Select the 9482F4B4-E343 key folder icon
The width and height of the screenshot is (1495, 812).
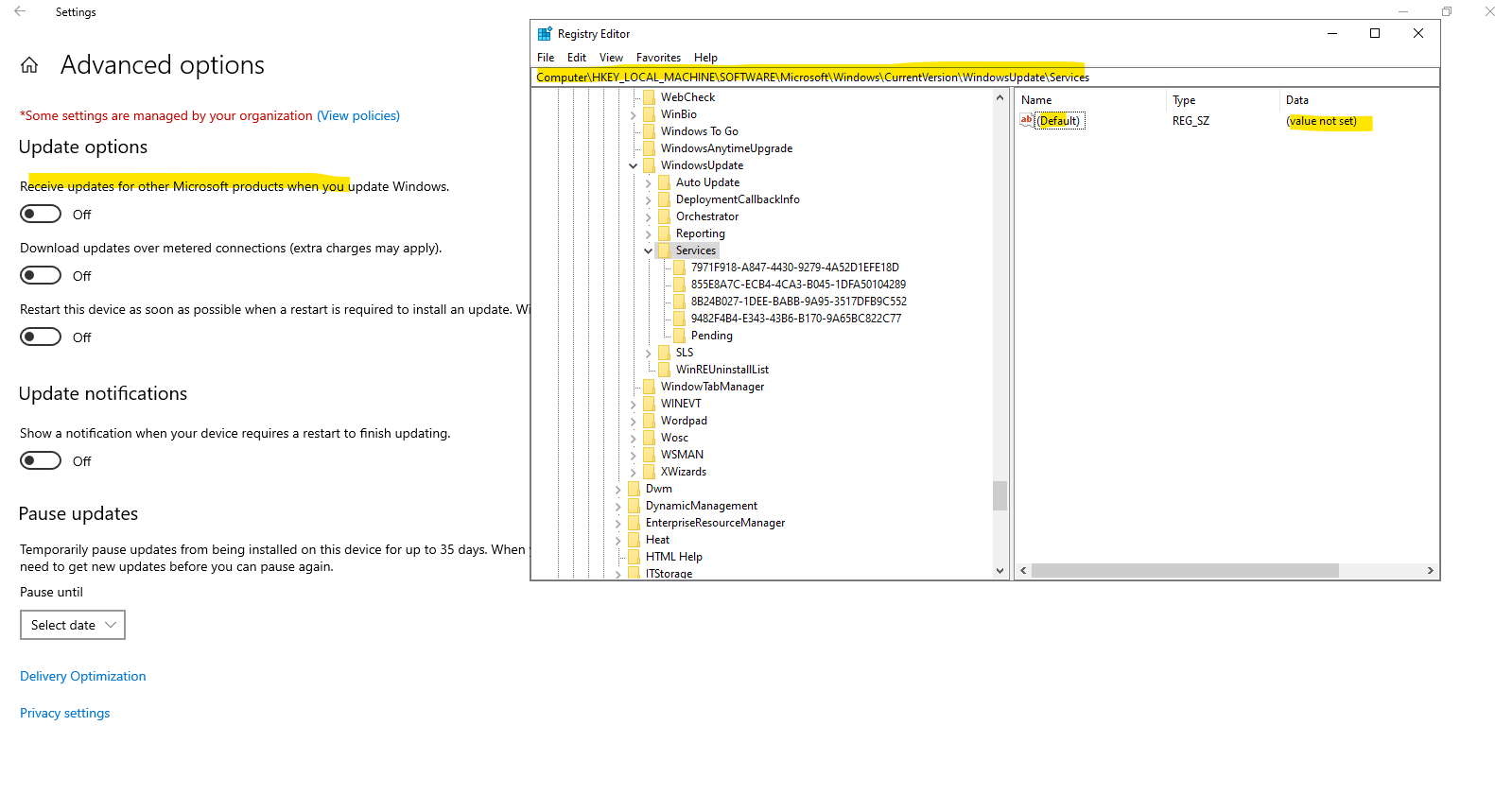point(679,319)
